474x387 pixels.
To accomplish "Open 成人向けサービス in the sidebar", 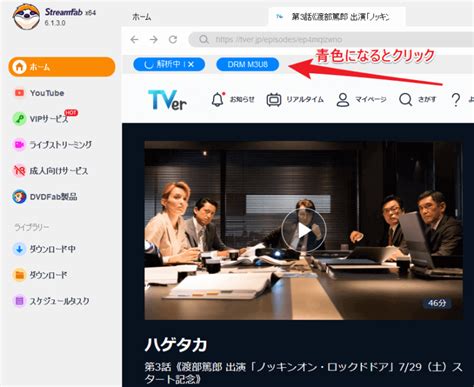I will click(x=59, y=171).
